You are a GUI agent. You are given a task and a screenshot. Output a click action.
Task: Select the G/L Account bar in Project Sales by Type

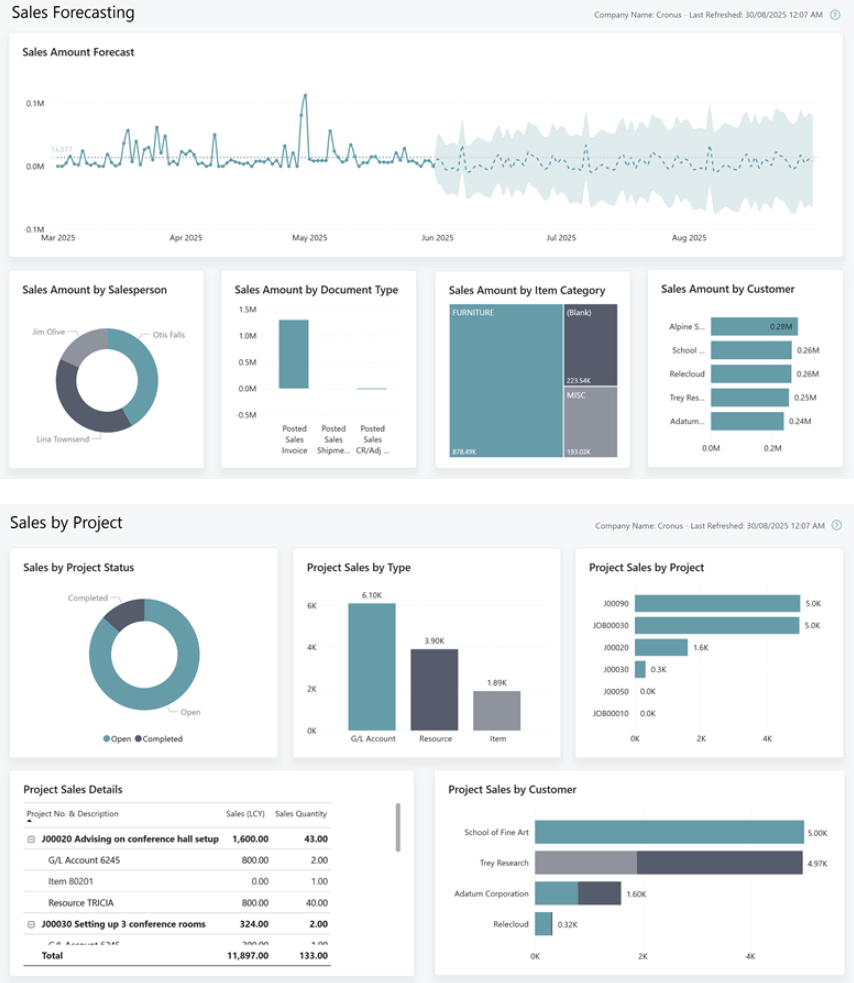372,666
